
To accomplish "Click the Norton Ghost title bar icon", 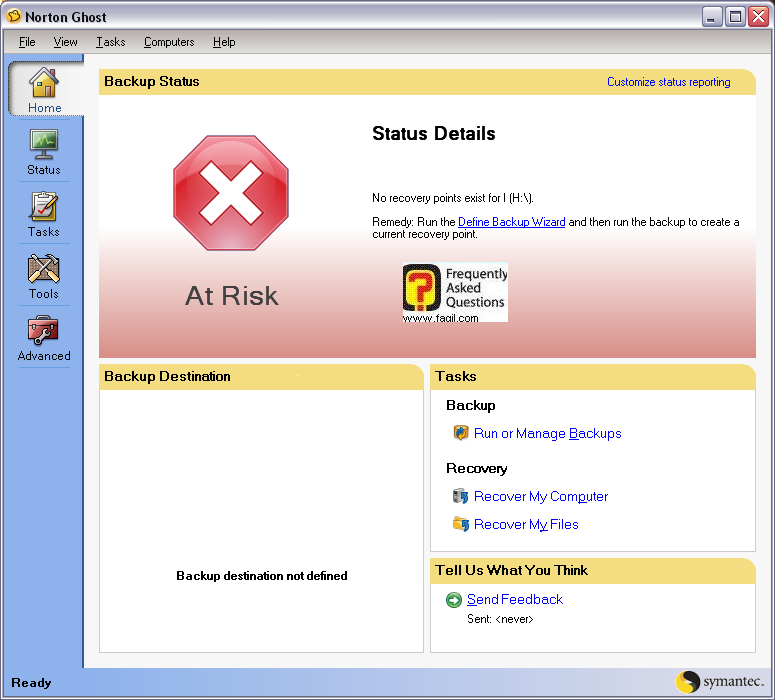I will (x=14, y=17).
